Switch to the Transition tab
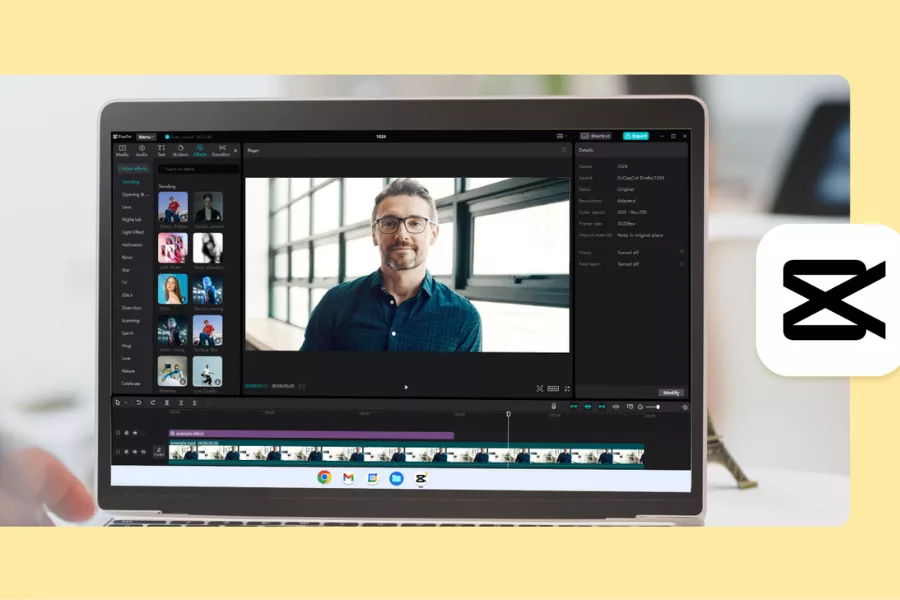The width and height of the screenshot is (900, 600). 221,150
